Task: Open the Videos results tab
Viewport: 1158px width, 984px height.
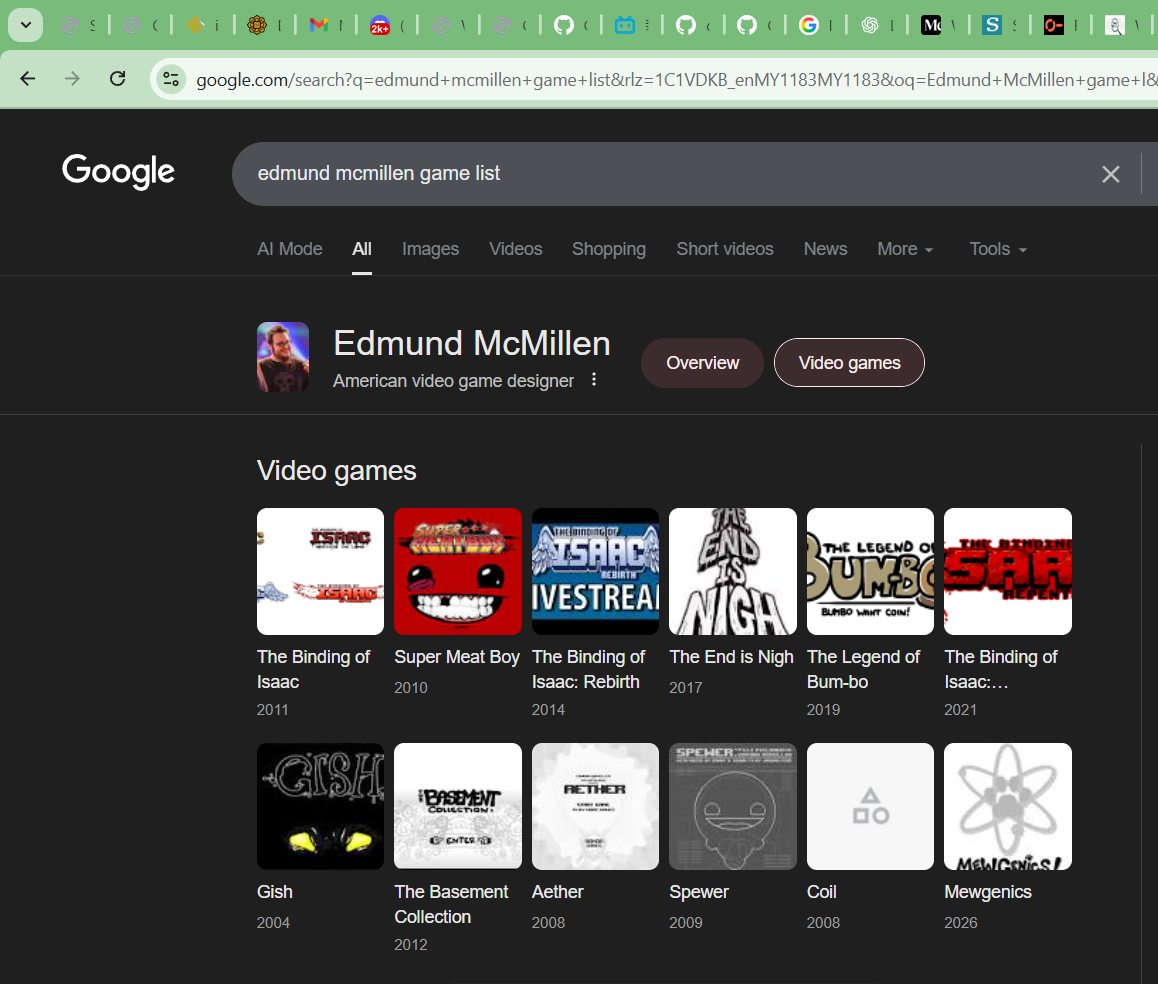Action: coord(515,249)
